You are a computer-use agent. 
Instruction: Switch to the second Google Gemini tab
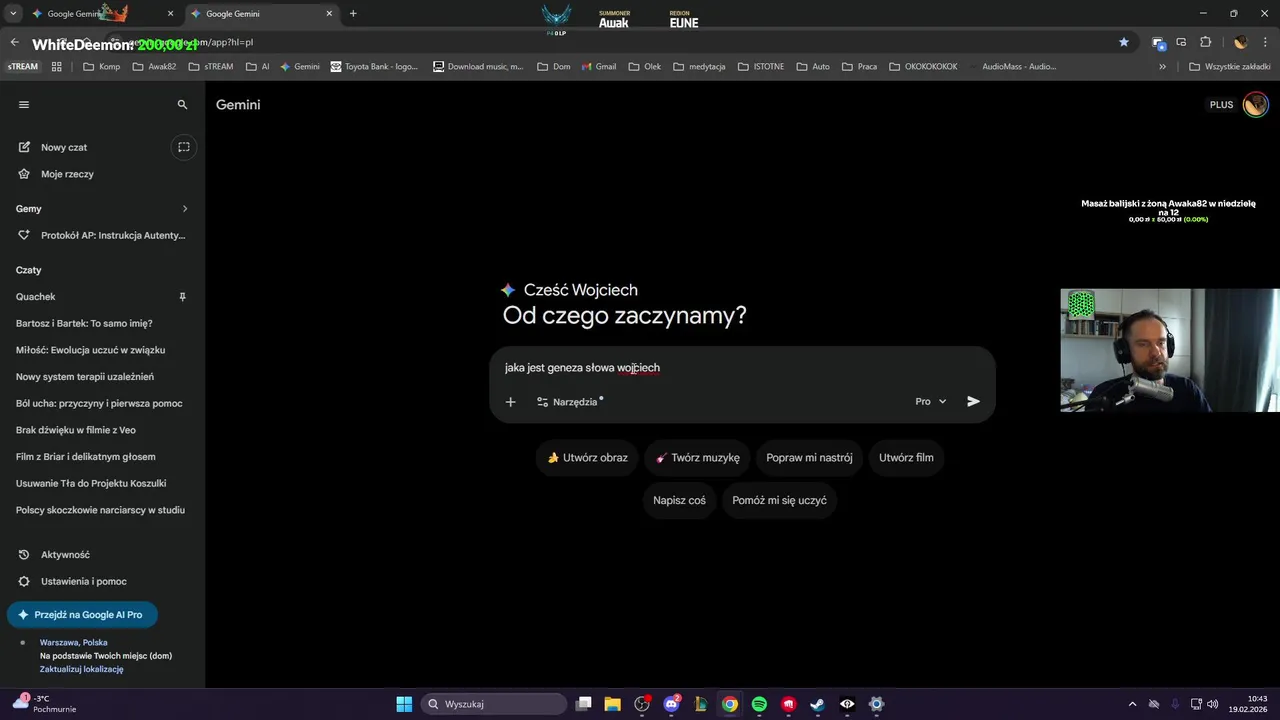point(261,14)
